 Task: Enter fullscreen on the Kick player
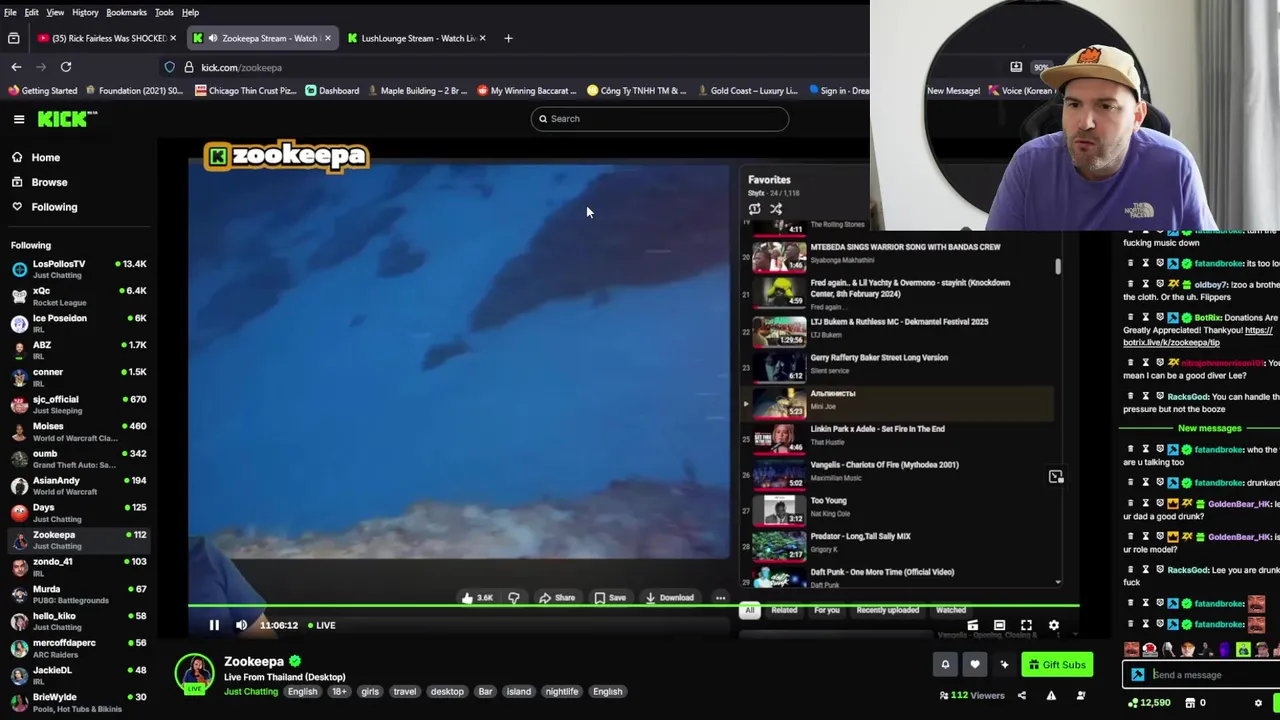coord(1026,625)
